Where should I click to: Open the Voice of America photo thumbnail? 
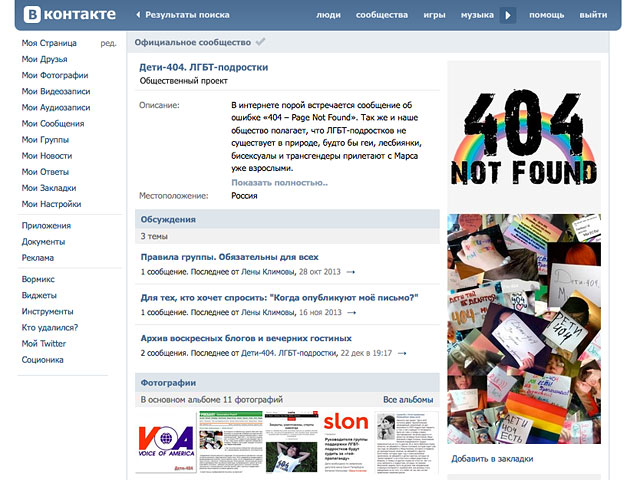pos(165,442)
